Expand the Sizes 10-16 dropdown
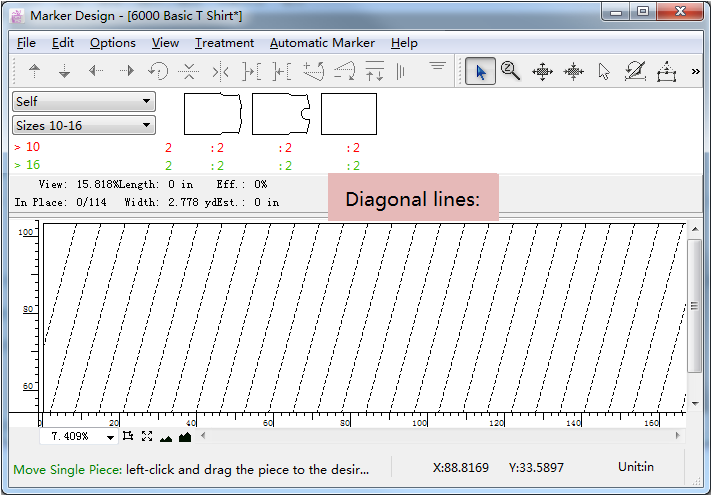 click(x=84, y=125)
